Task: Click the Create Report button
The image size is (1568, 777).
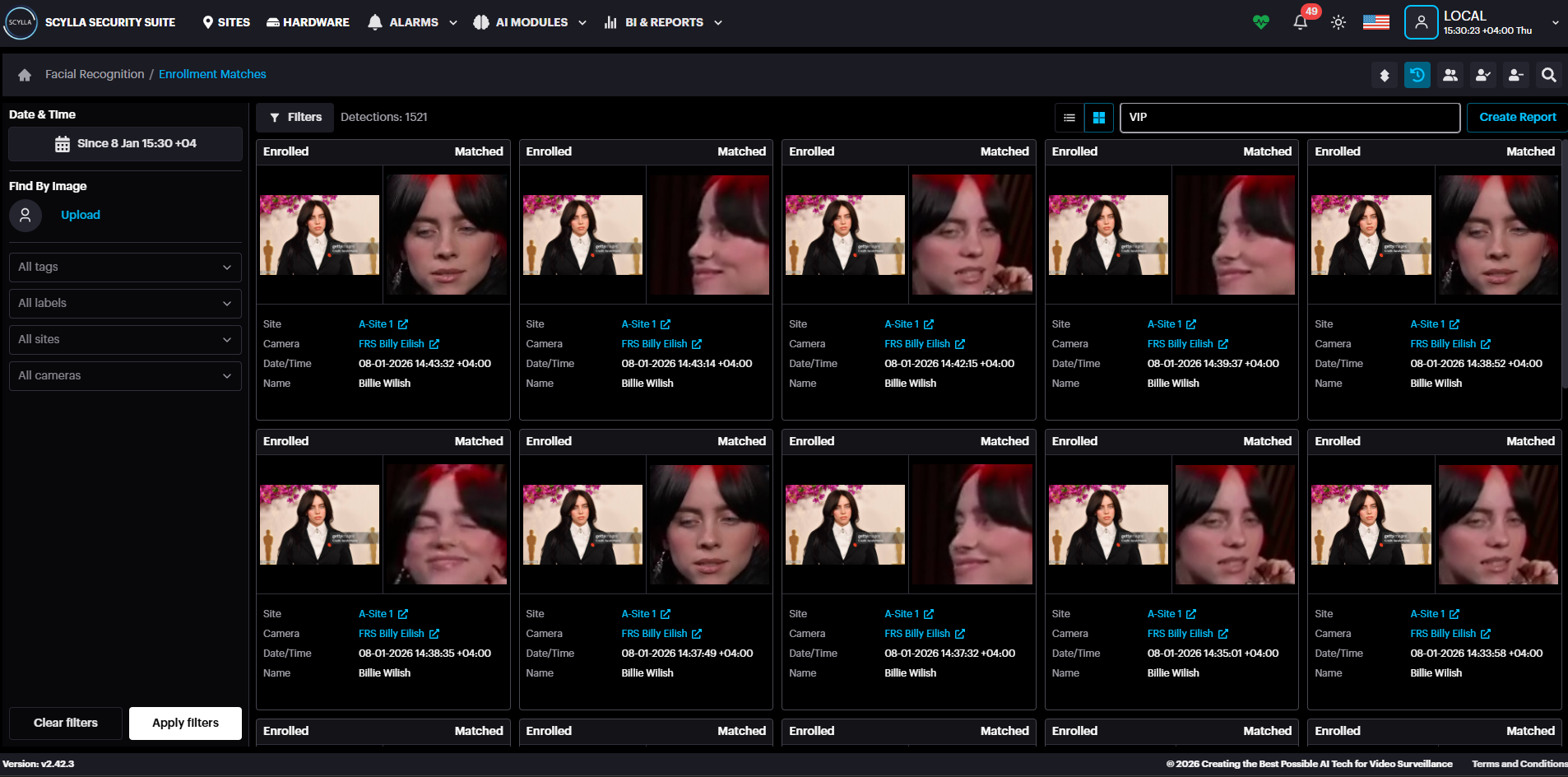Action: (x=1517, y=118)
